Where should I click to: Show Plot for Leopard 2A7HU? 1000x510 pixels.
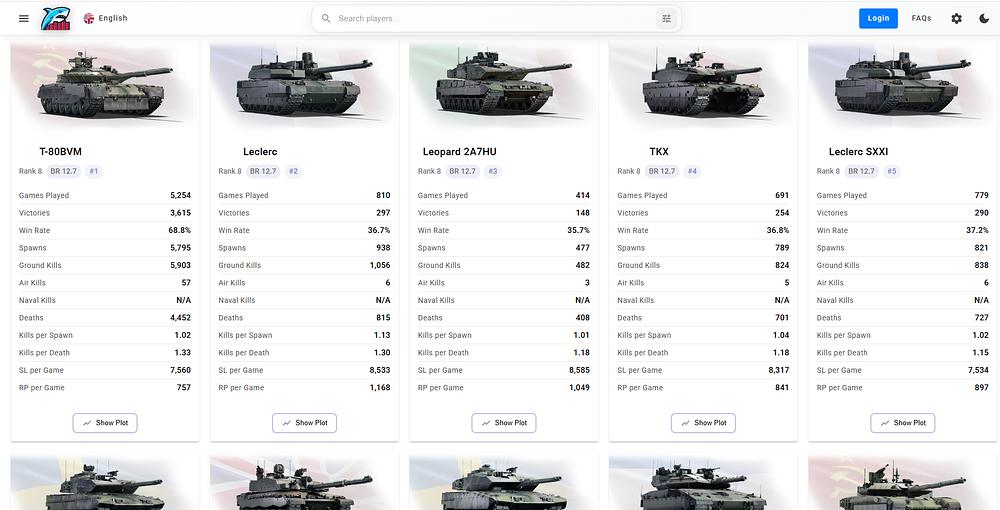click(x=504, y=423)
